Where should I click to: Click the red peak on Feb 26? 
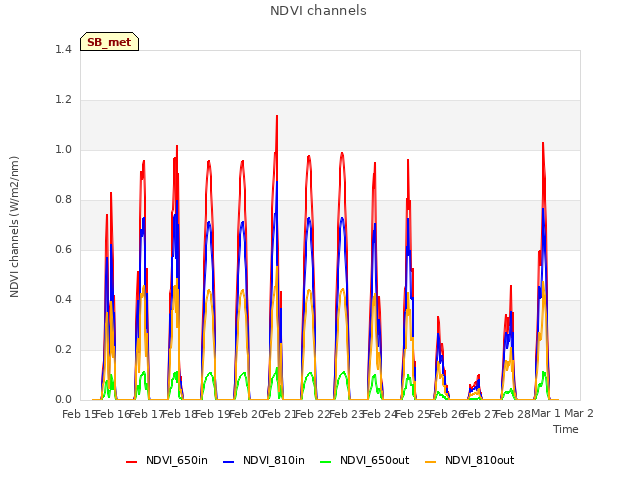[438, 317]
